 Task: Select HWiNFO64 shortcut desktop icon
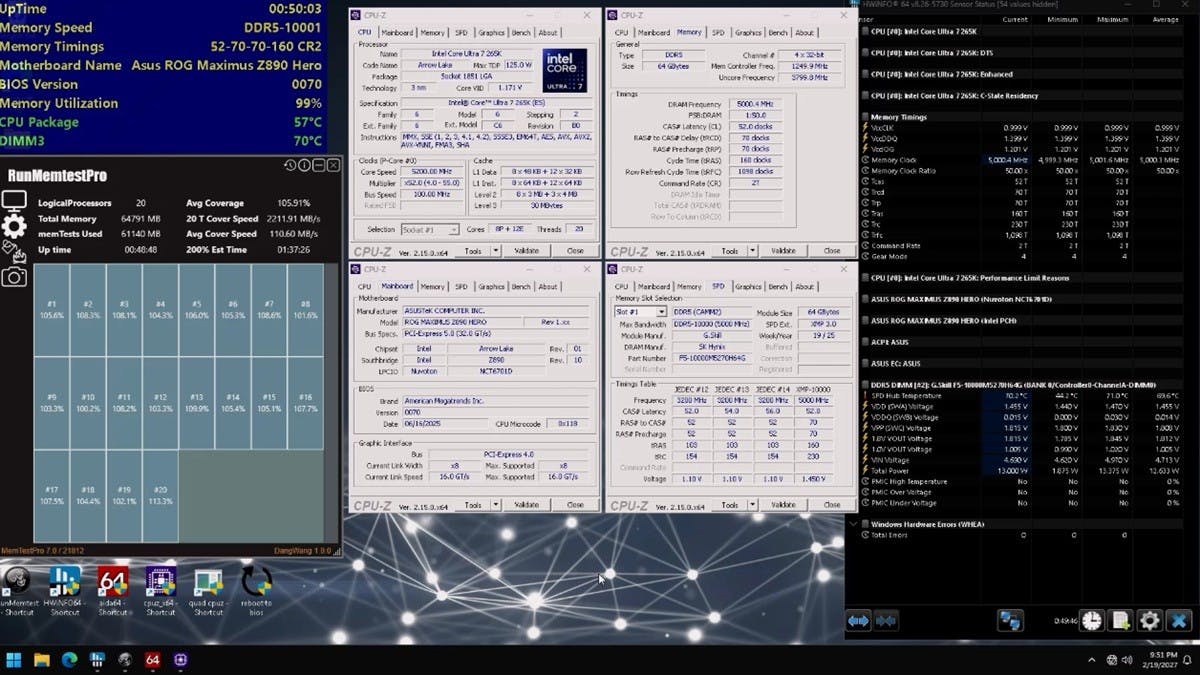(65, 591)
